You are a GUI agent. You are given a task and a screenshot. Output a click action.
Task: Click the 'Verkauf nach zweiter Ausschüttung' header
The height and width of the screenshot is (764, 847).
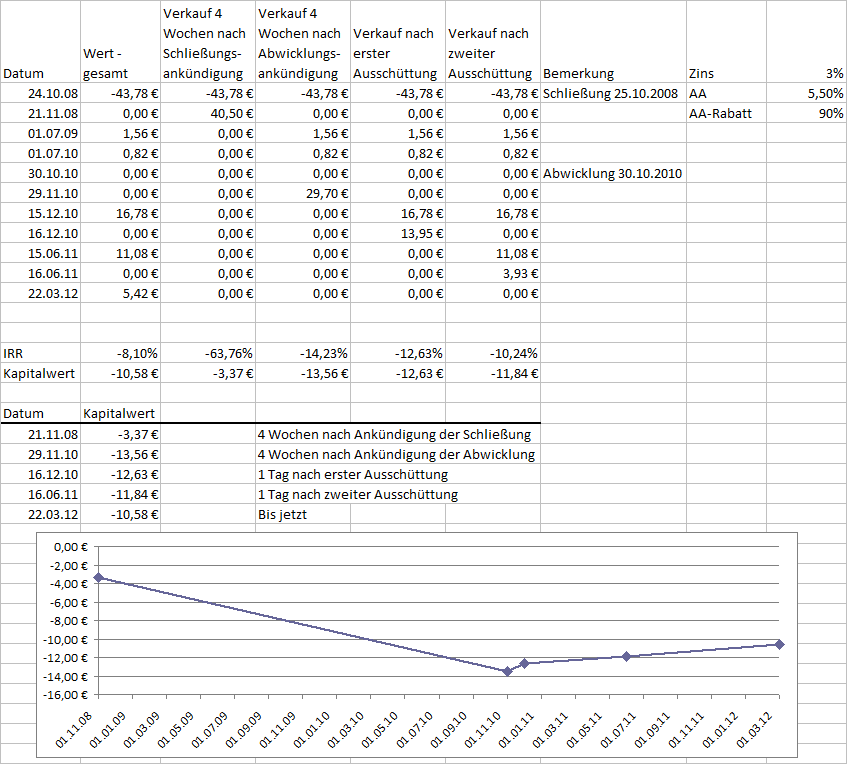coord(493,42)
